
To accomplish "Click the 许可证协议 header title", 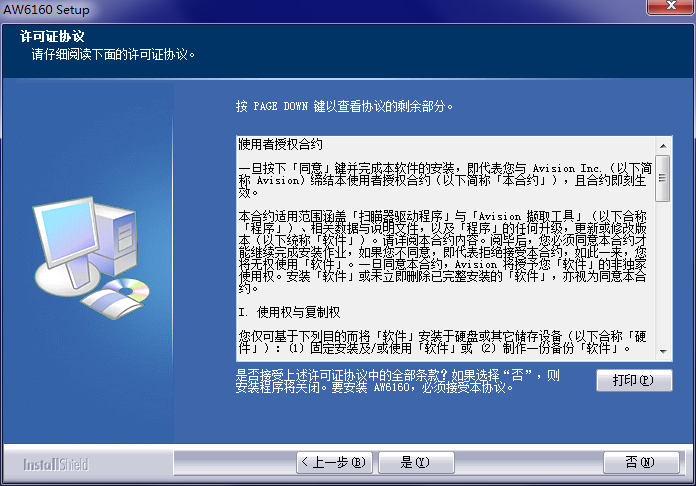I will (x=52, y=36).
